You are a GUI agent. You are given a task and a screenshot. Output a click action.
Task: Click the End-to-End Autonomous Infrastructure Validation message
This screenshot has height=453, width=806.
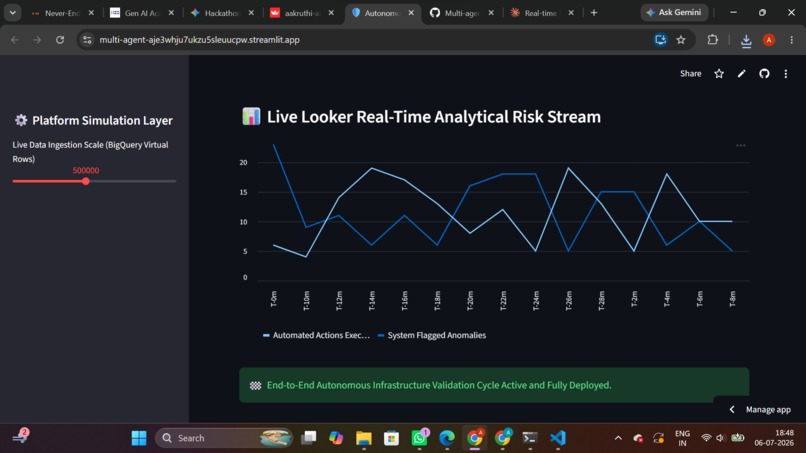(439, 385)
